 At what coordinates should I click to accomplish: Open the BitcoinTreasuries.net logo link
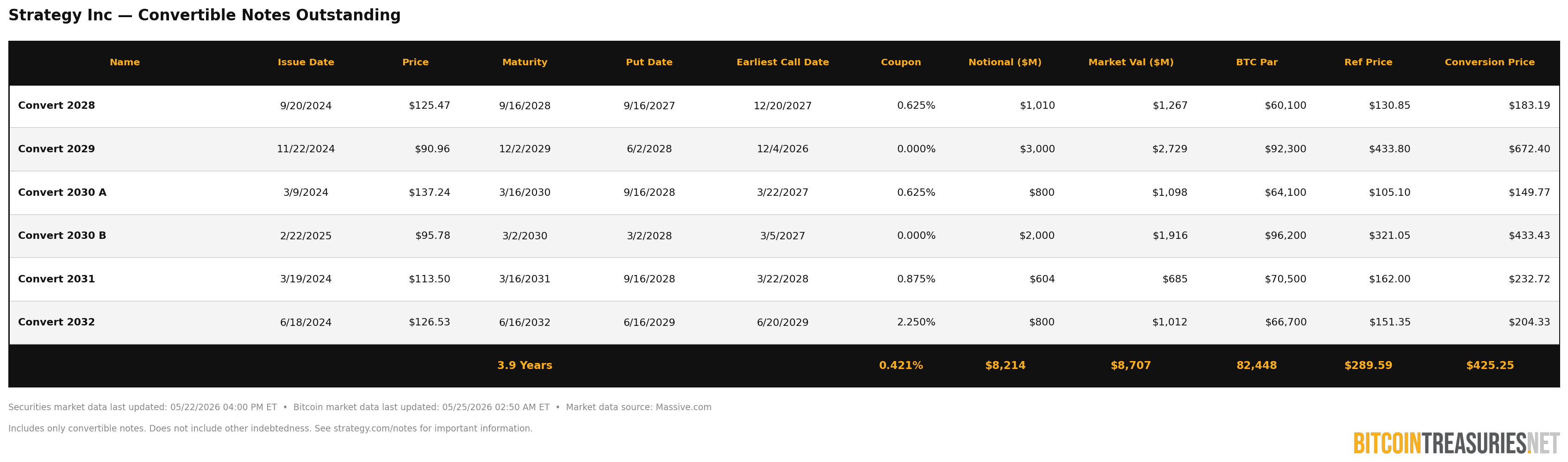1456,443
